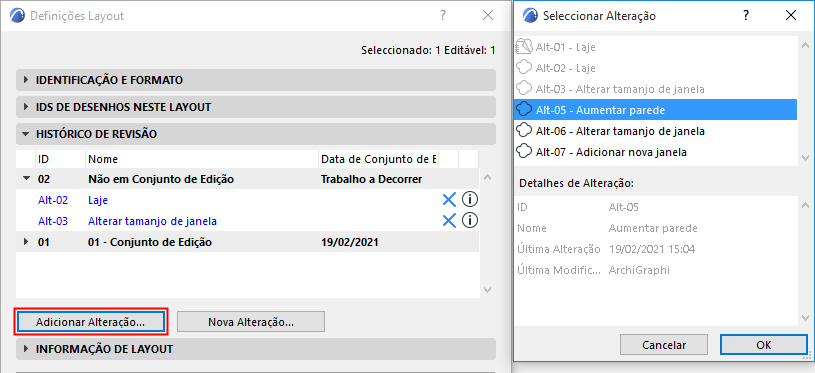Click 'Trabalho a Decorrer' cell
Image resolution: width=815 pixels, height=373 pixels.
click(372, 179)
